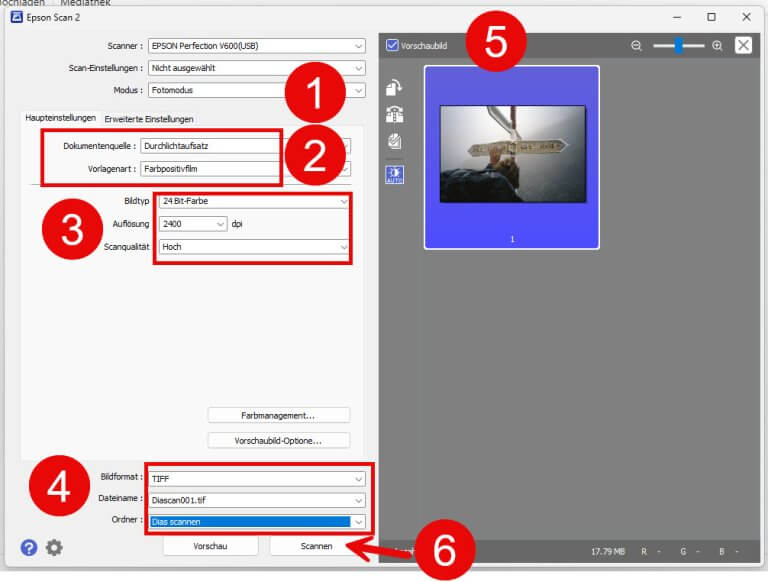Open the Scan-Einstellungen dropdown
Image resolution: width=768 pixels, height=582 pixels.
(x=257, y=68)
